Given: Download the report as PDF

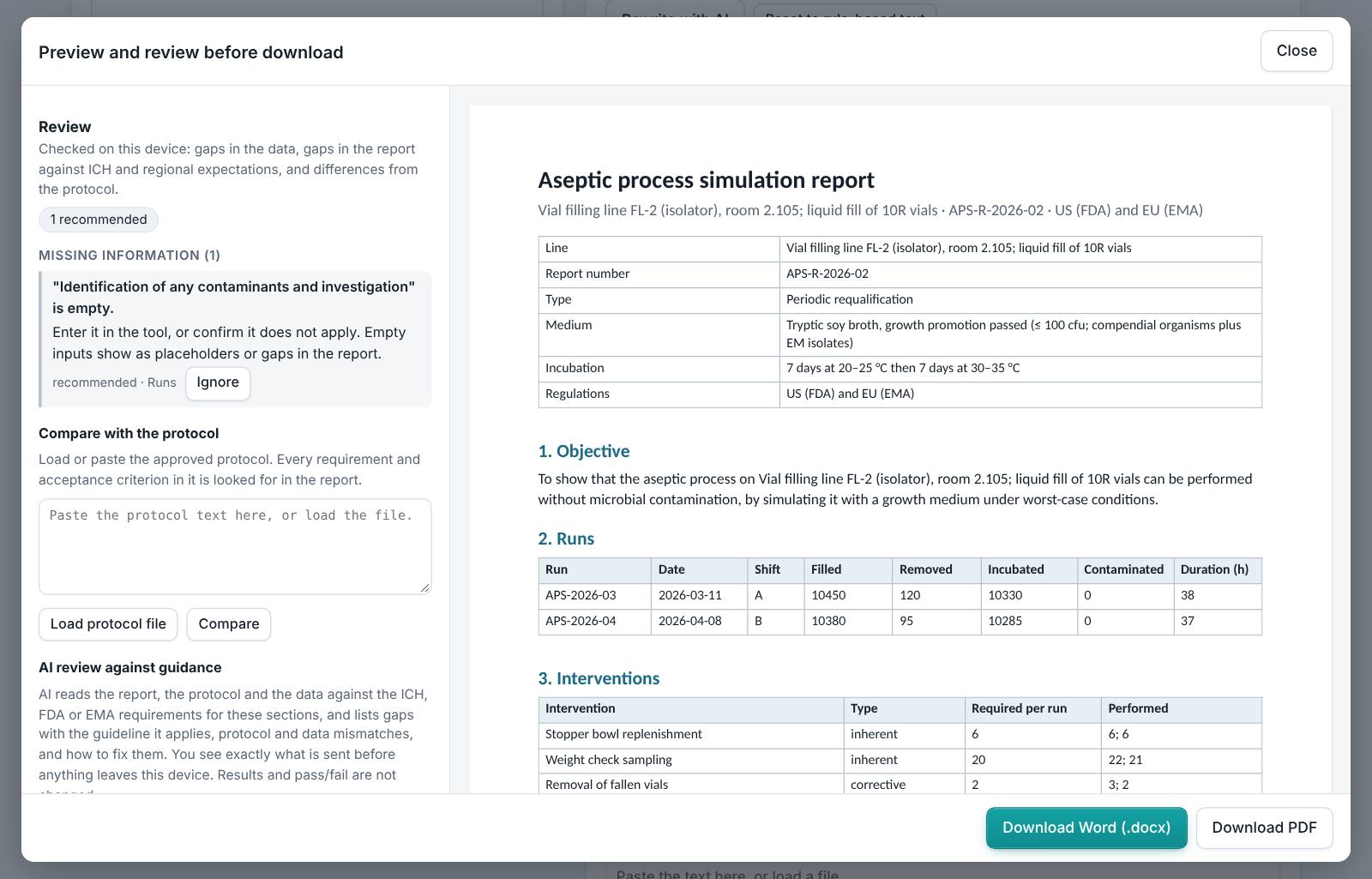Looking at the screenshot, I should point(1264,828).
